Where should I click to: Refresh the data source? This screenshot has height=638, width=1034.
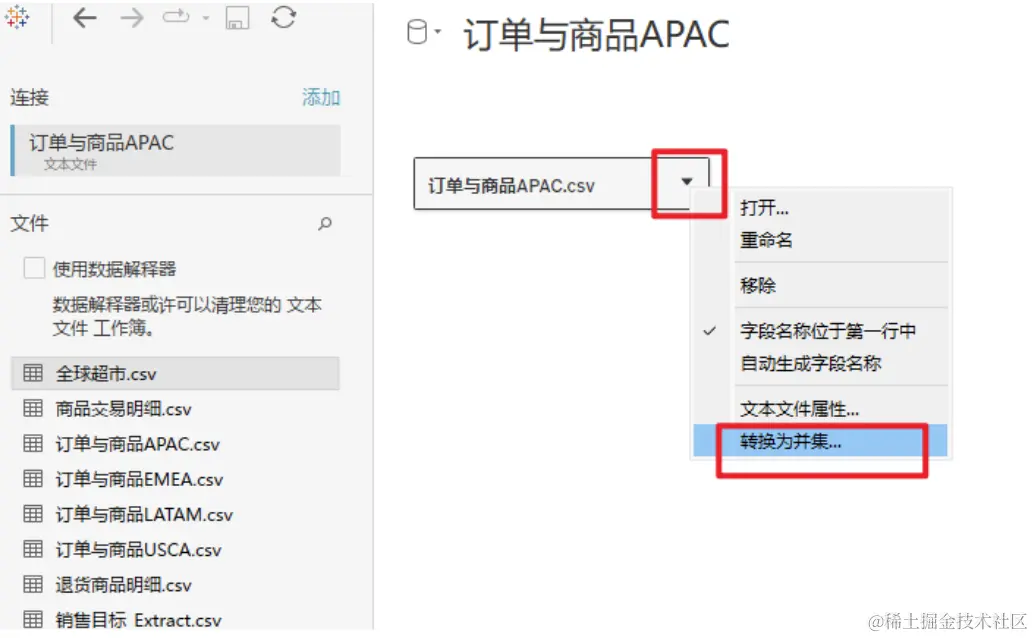[x=284, y=17]
